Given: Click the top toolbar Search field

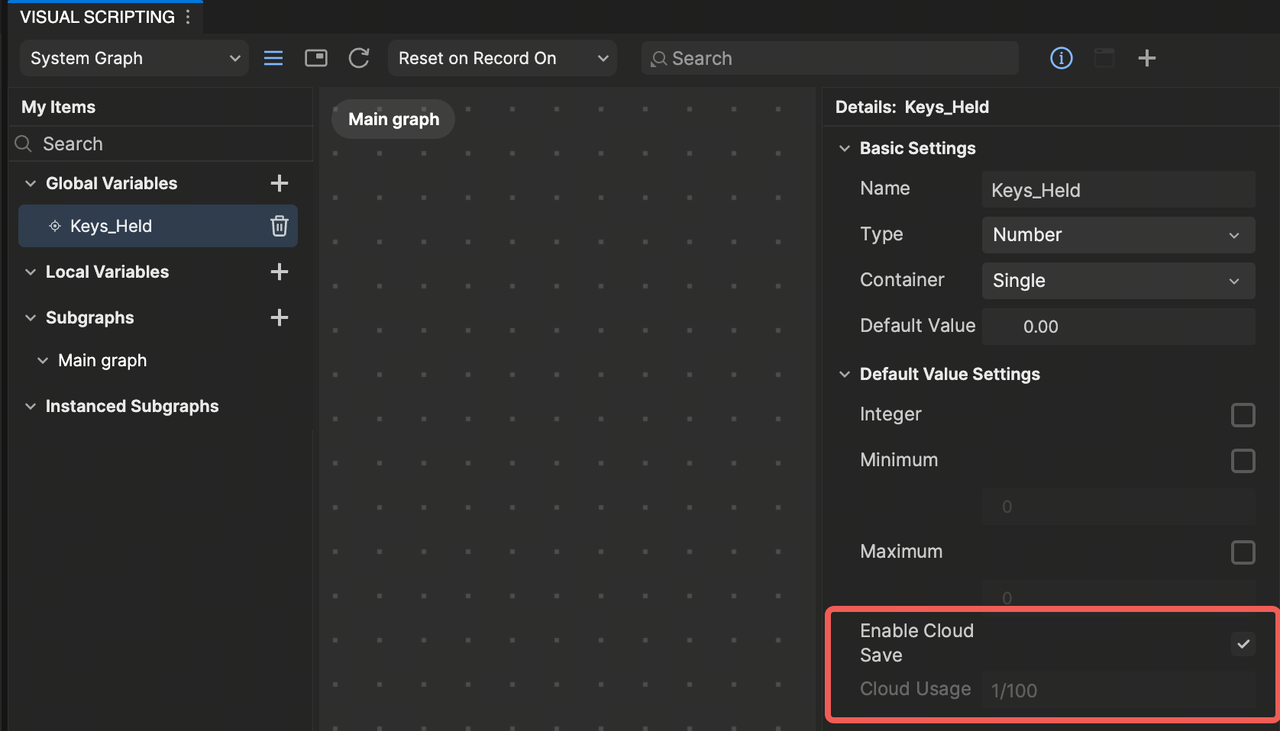Looking at the screenshot, I should point(830,58).
